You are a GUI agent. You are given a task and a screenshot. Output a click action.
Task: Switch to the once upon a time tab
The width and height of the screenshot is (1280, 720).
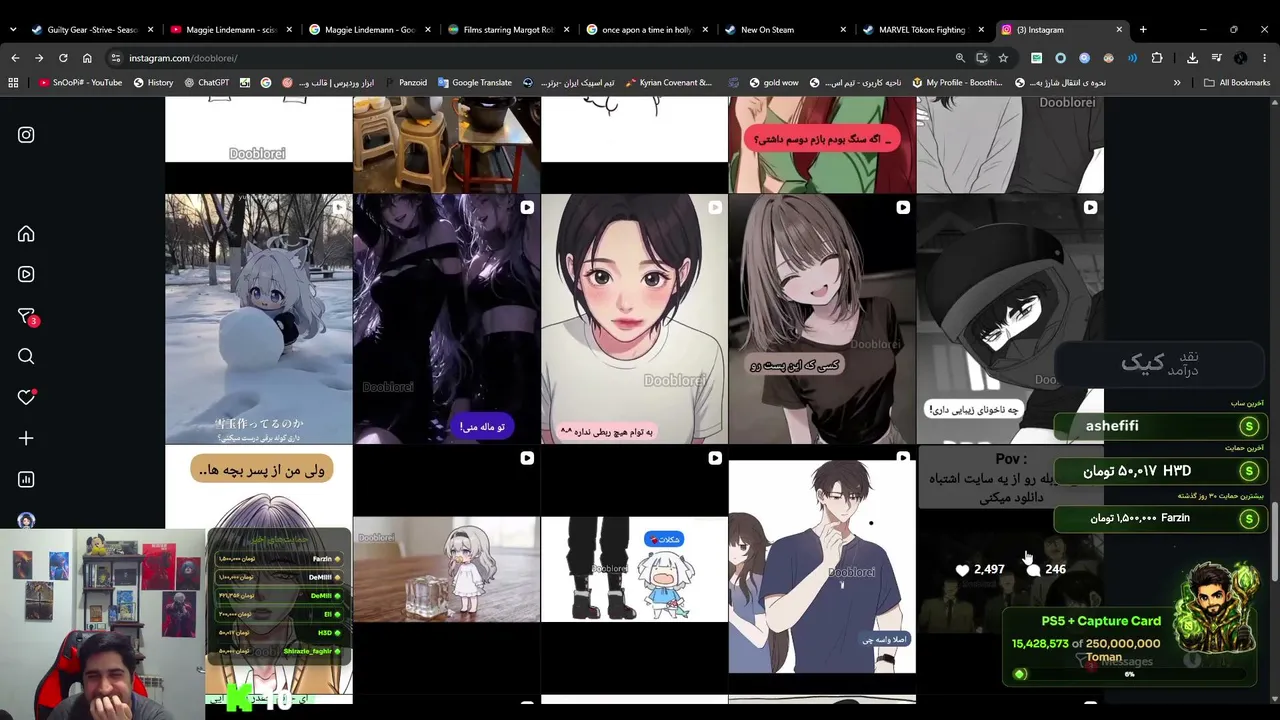pos(646,30)
